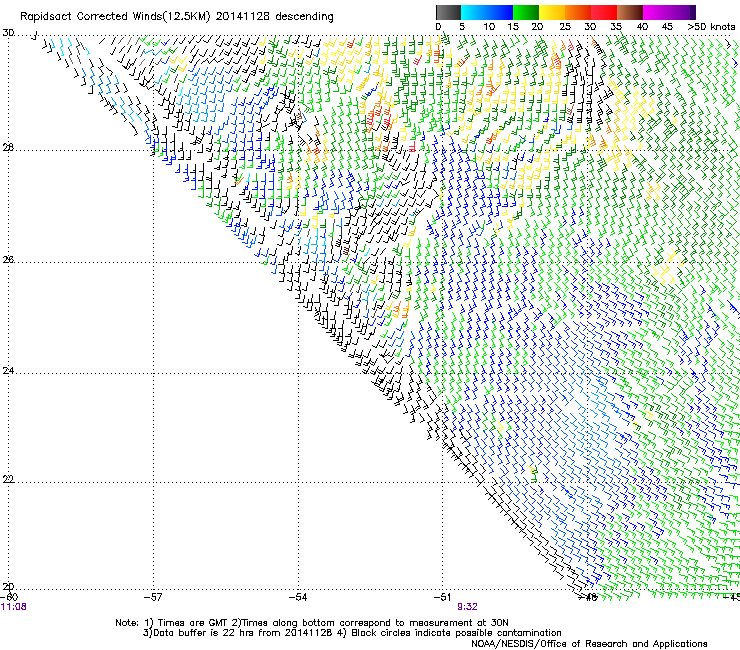Click the '10' label under the color legend
The image size is (740, 650).
489,26
